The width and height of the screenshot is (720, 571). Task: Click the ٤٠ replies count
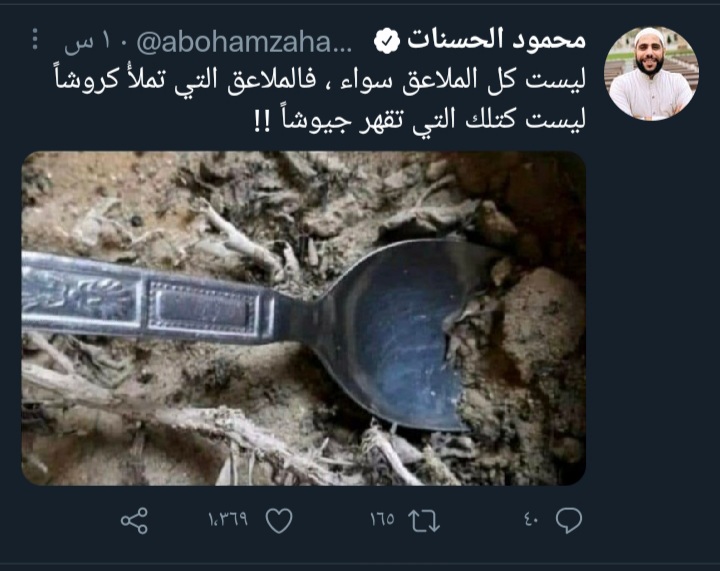pos(531,520)
